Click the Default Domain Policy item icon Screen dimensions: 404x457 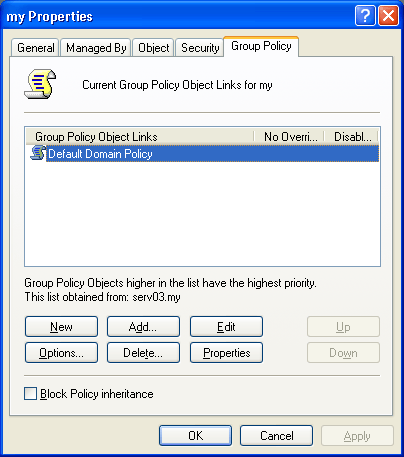point(38,153)
